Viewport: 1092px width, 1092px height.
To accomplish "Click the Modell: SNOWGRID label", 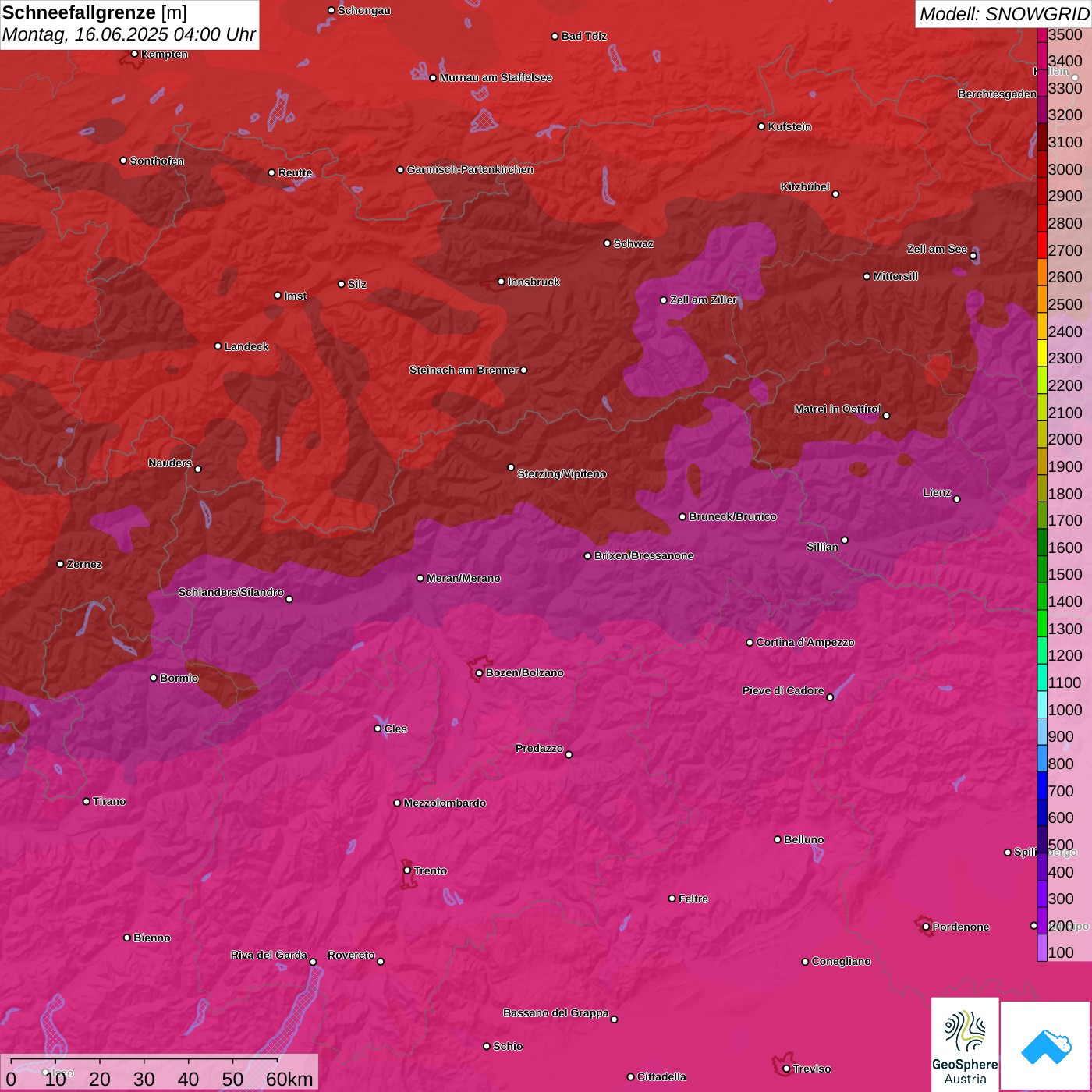I will [x=1004, y=13].
